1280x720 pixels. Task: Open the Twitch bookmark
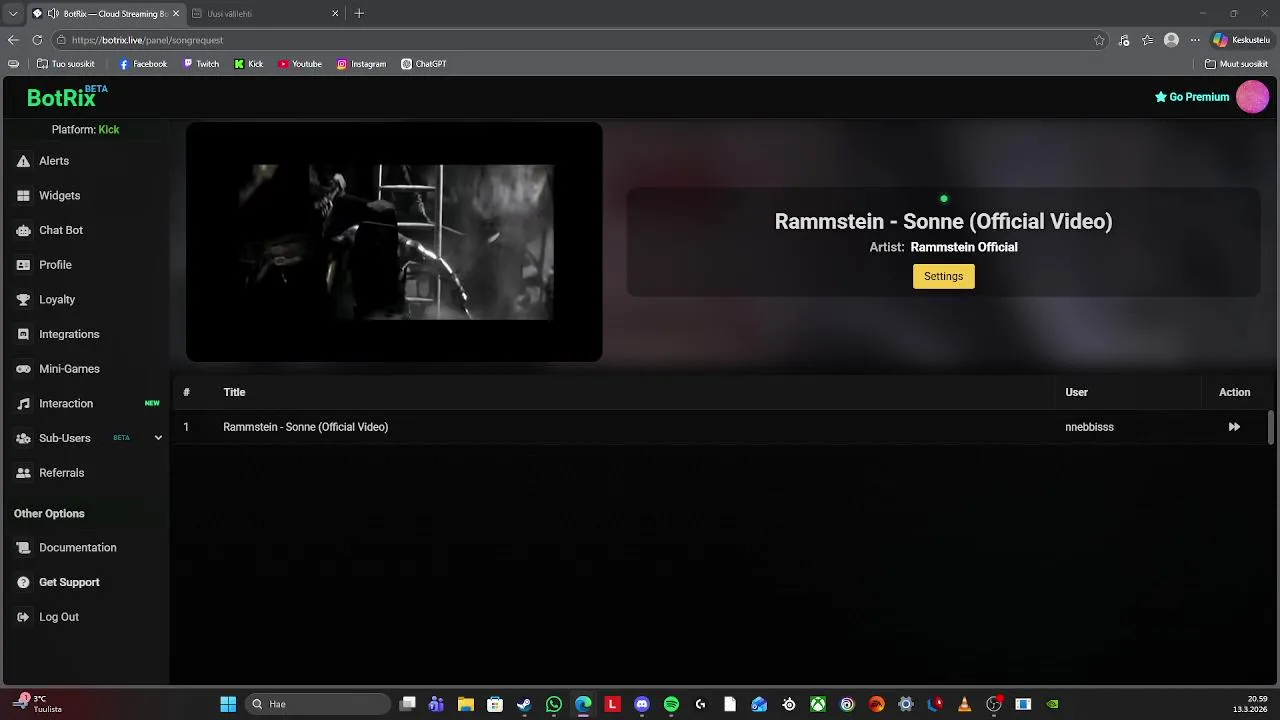pyautogui.click(x=201, y=64)
